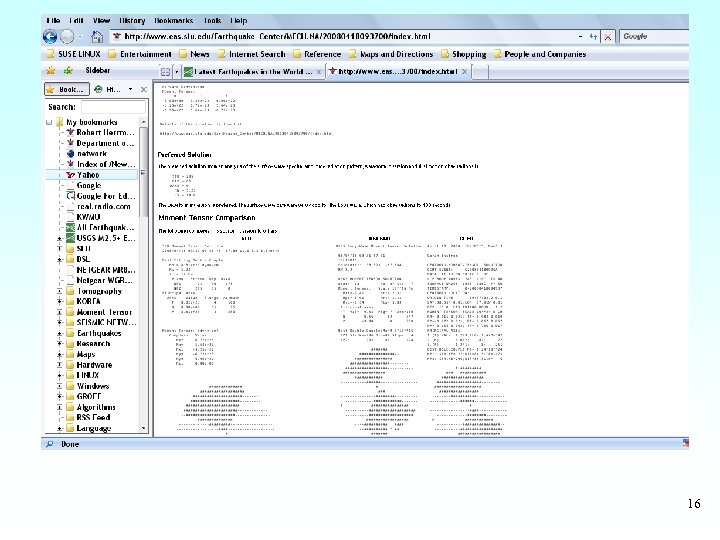This screenshot has width=720, height=540.
Task: Open the Maps and Directions toolbar folder
Action: point(395,55)
